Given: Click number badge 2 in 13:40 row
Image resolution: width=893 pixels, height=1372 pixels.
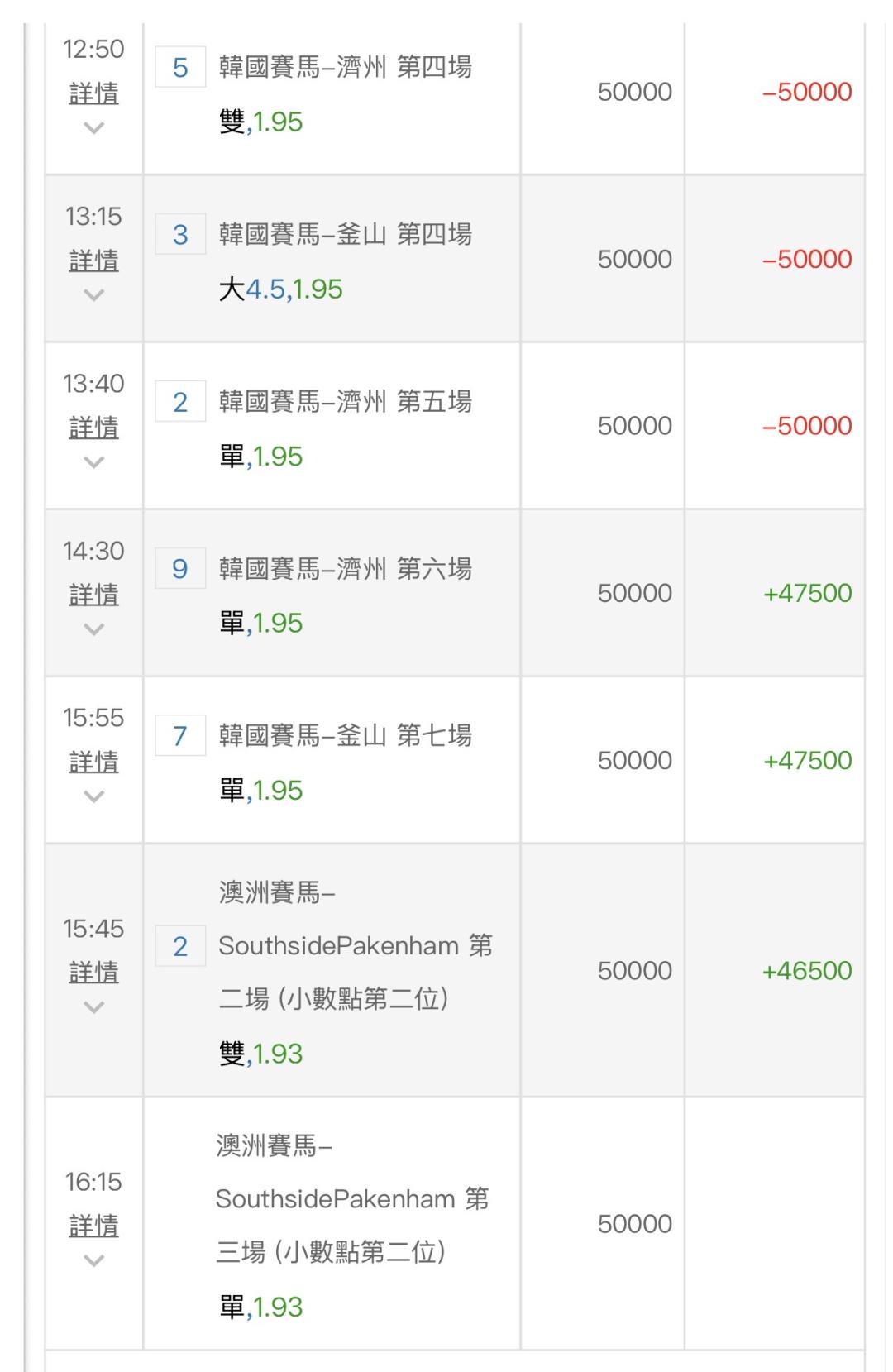Looking at the screenshot, I should pyautogui.click(x=180, y=402).
